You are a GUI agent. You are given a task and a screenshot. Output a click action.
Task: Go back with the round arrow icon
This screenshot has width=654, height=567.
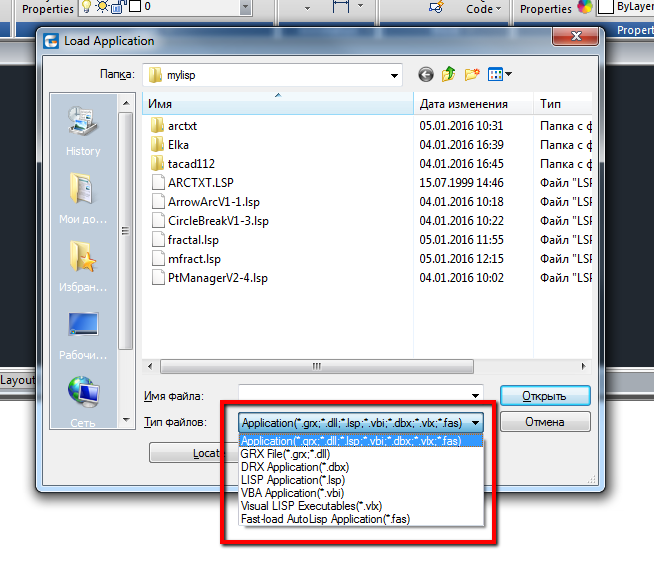tap(426, 75)
